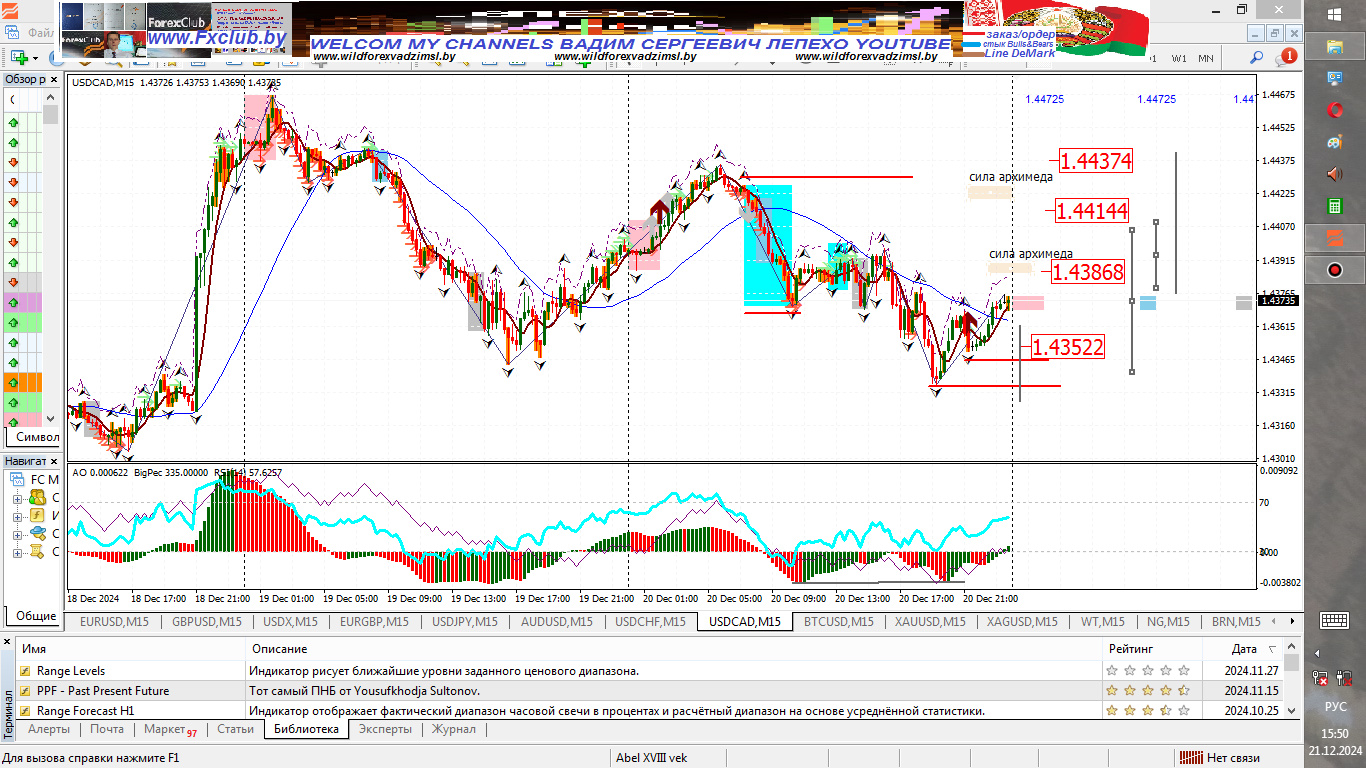This screenshot has height=768, width=1366.
Task: Select the Символ tab in Market Watch
Action: coord(38,437)
